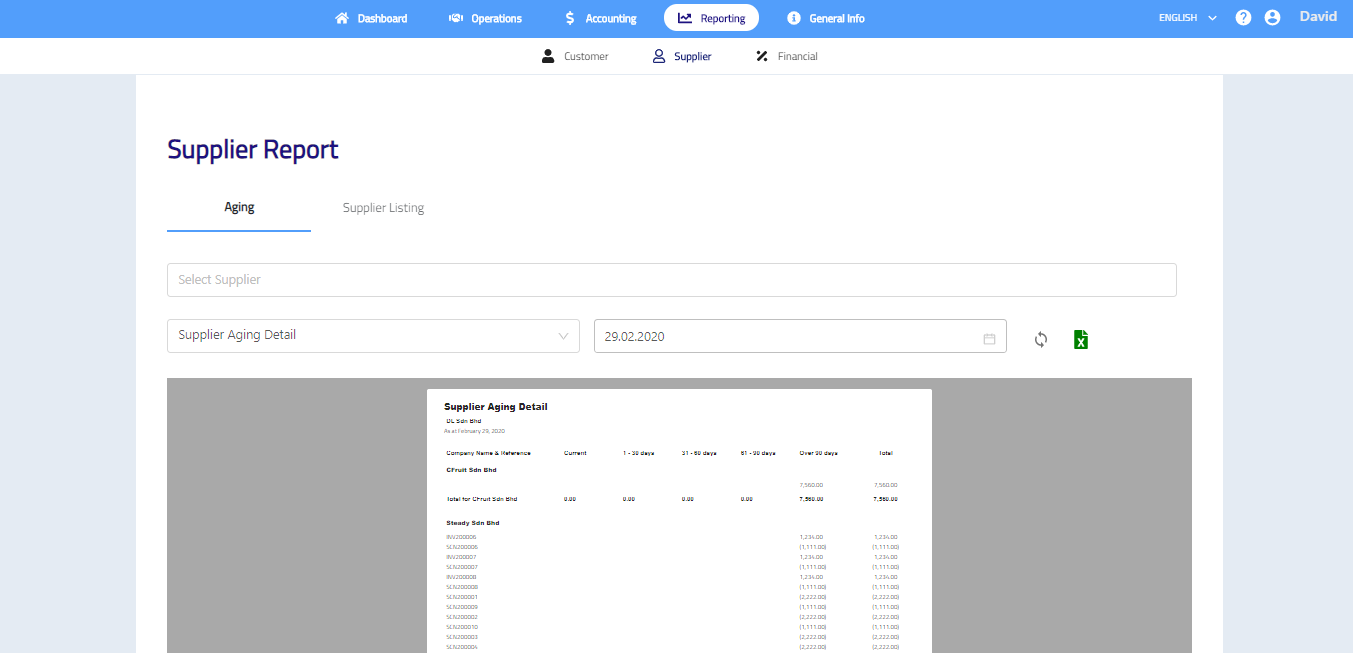Select the Reporting menu item
1353x653 pixels.
point(711,18)
